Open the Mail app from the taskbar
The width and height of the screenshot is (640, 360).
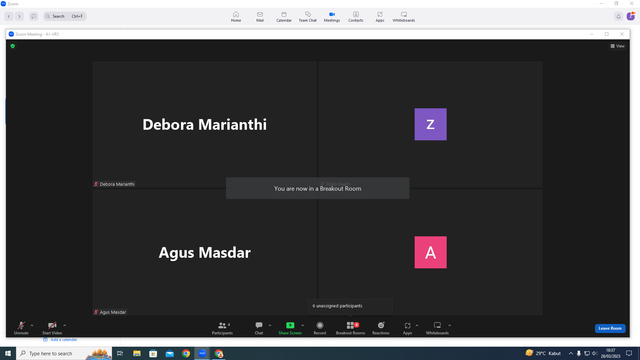tap(169, 353)
